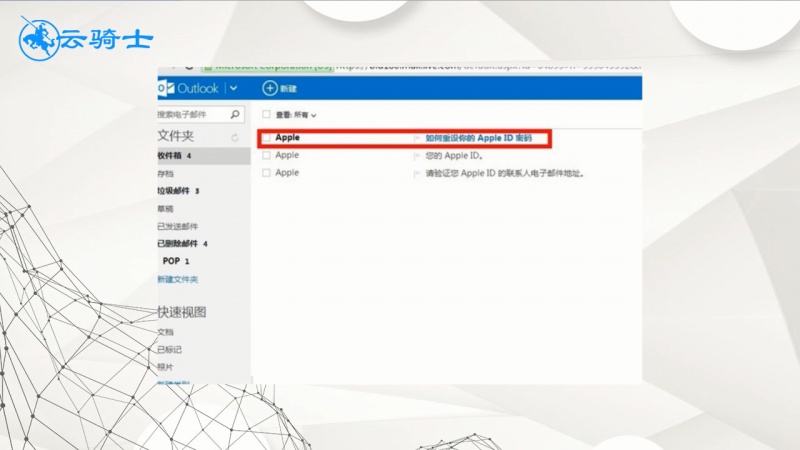Flag the 如何重设你的 Apple ID 密码 email

(x=417, y=138)
